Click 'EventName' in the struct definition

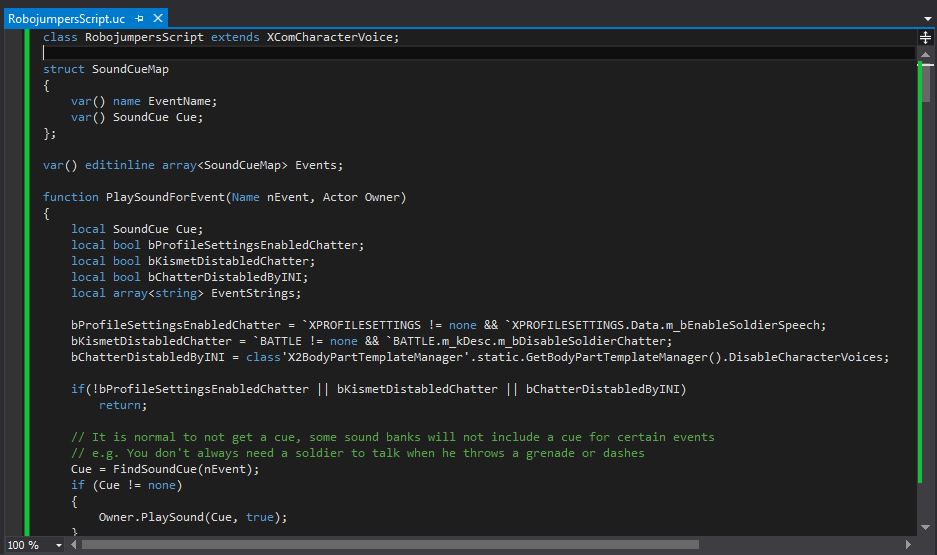(x=179, y=101)
